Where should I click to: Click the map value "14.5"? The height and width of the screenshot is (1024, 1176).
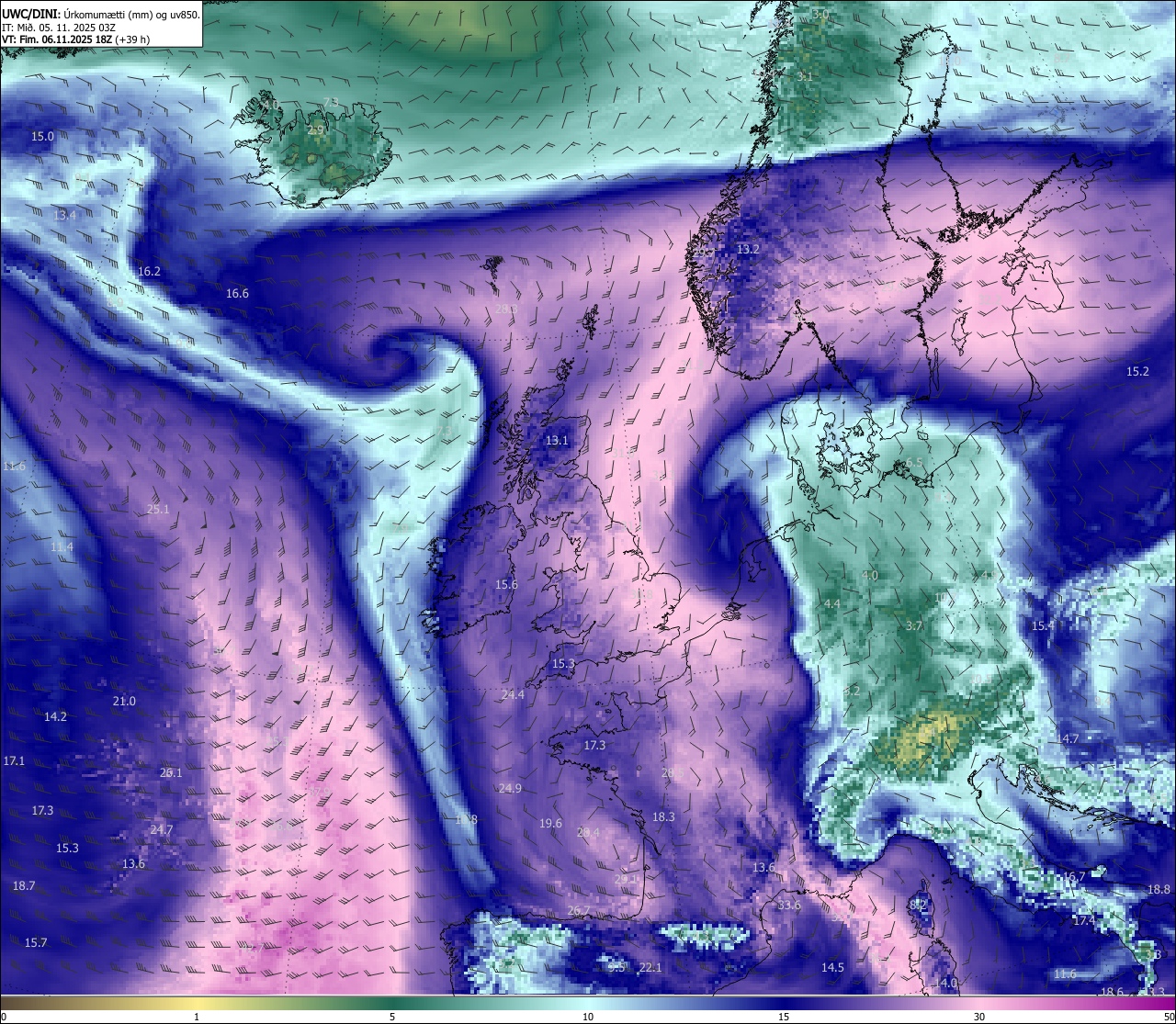click(832, 967)
